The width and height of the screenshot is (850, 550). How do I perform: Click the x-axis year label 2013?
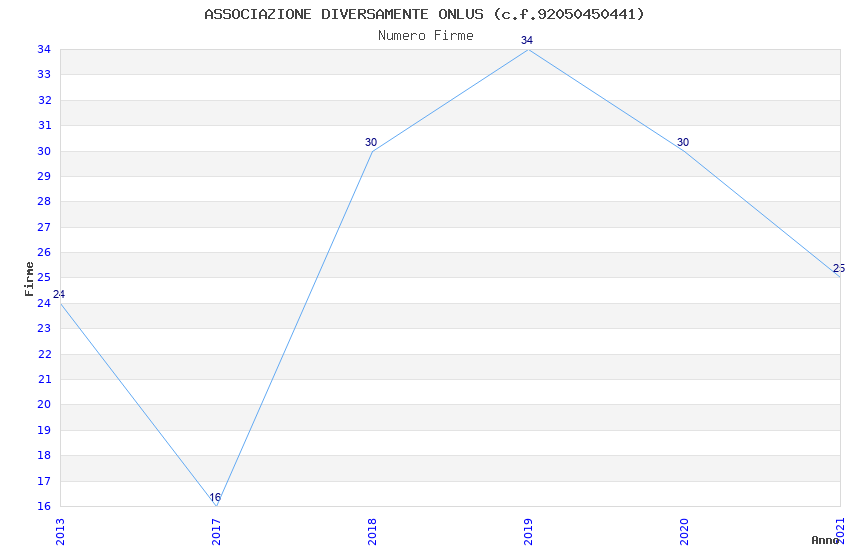[60, 532]
